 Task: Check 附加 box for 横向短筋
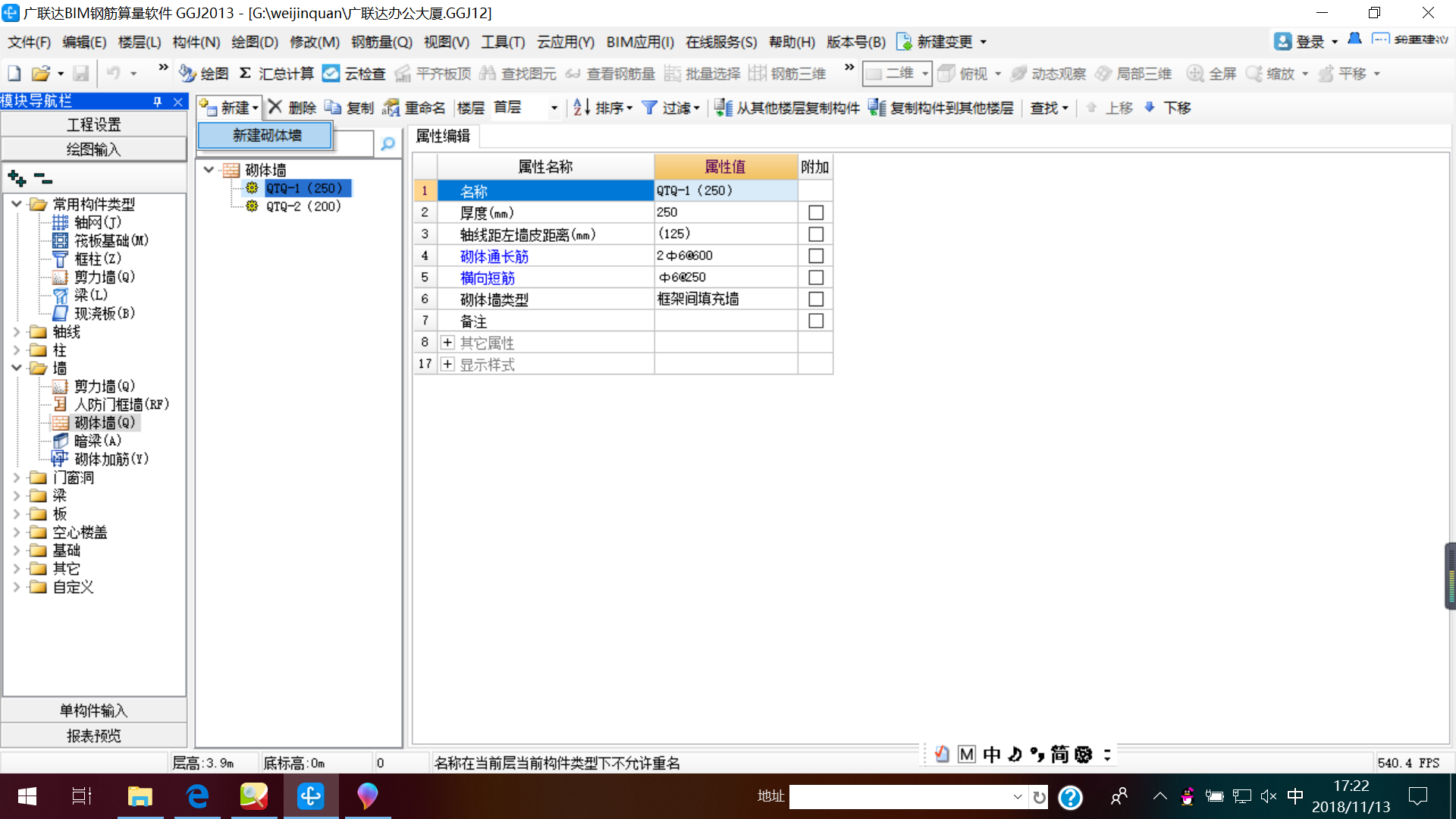(816, 278)
